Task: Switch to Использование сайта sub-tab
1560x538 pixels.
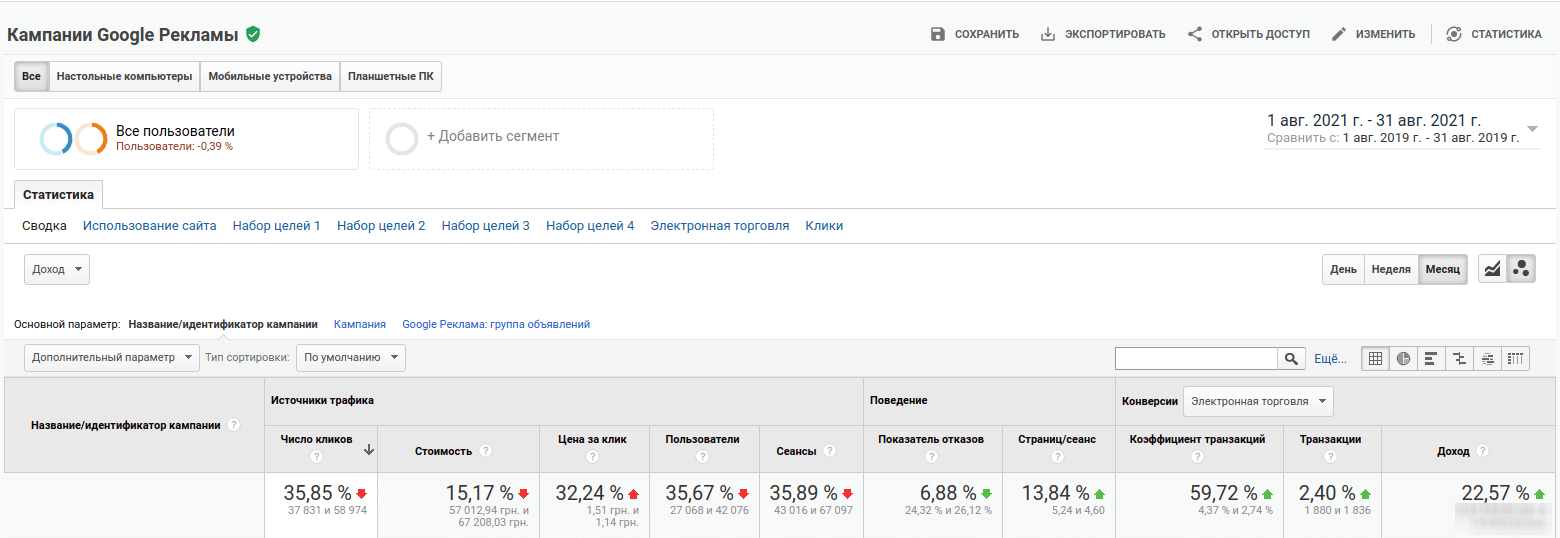Action: (x=150, y=226)
